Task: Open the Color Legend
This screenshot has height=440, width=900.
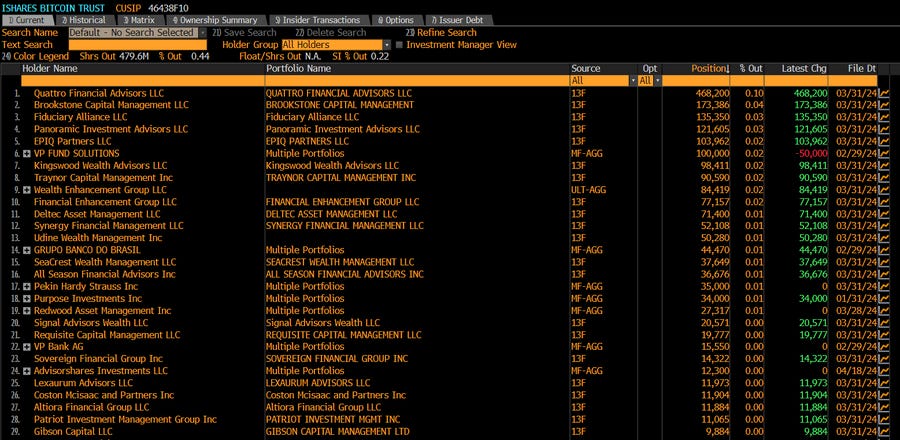Action: click(x=36, y=56)
